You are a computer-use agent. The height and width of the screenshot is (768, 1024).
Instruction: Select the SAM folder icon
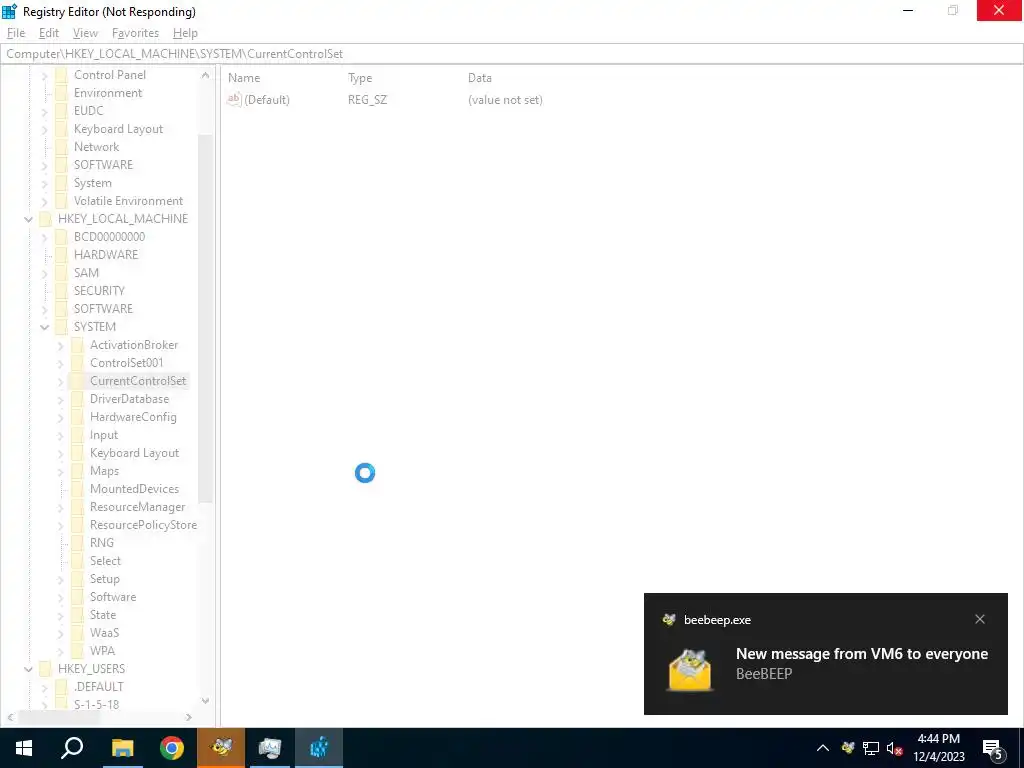pos(61,272)
